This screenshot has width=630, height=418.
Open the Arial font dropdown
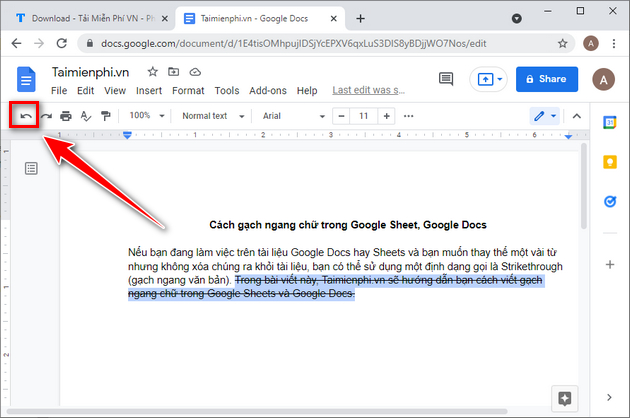pyautogui.click(x=293, y=116)
